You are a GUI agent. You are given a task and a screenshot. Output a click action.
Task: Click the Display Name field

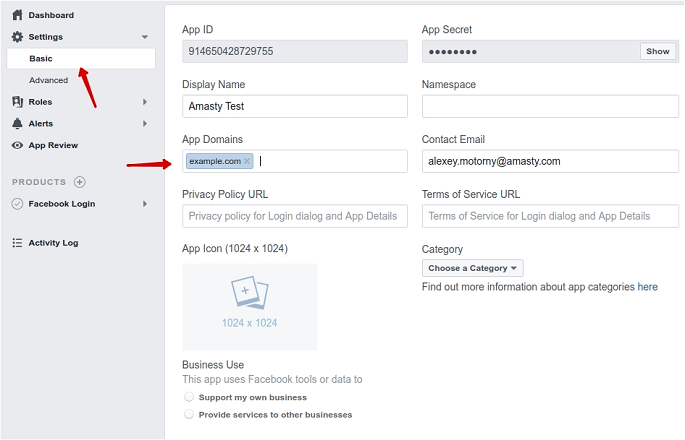click(295, 106)
